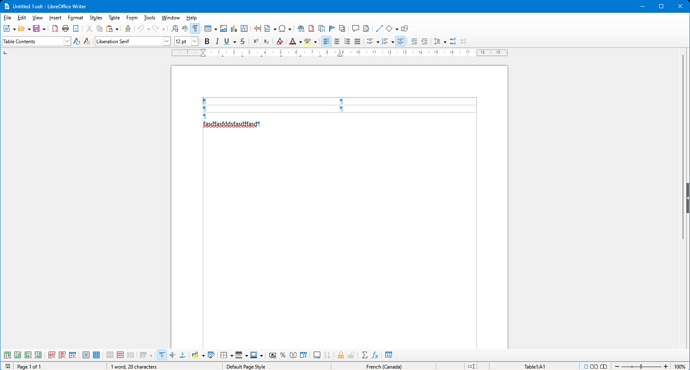Open the Styles menu
The height and width of the screenshot is (370, 690).
tap(95, 18)
